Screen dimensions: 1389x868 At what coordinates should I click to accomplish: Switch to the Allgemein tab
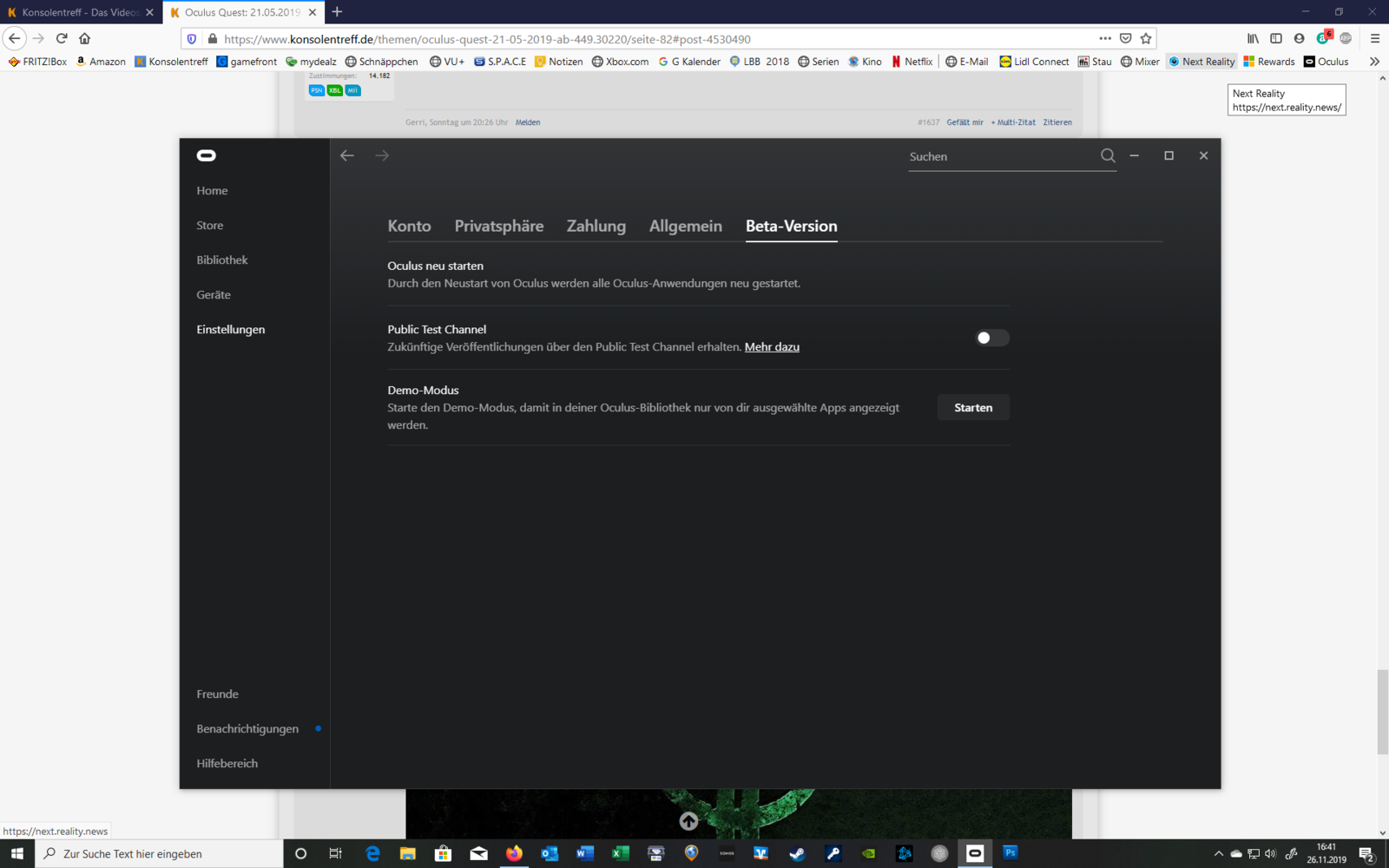686,226
